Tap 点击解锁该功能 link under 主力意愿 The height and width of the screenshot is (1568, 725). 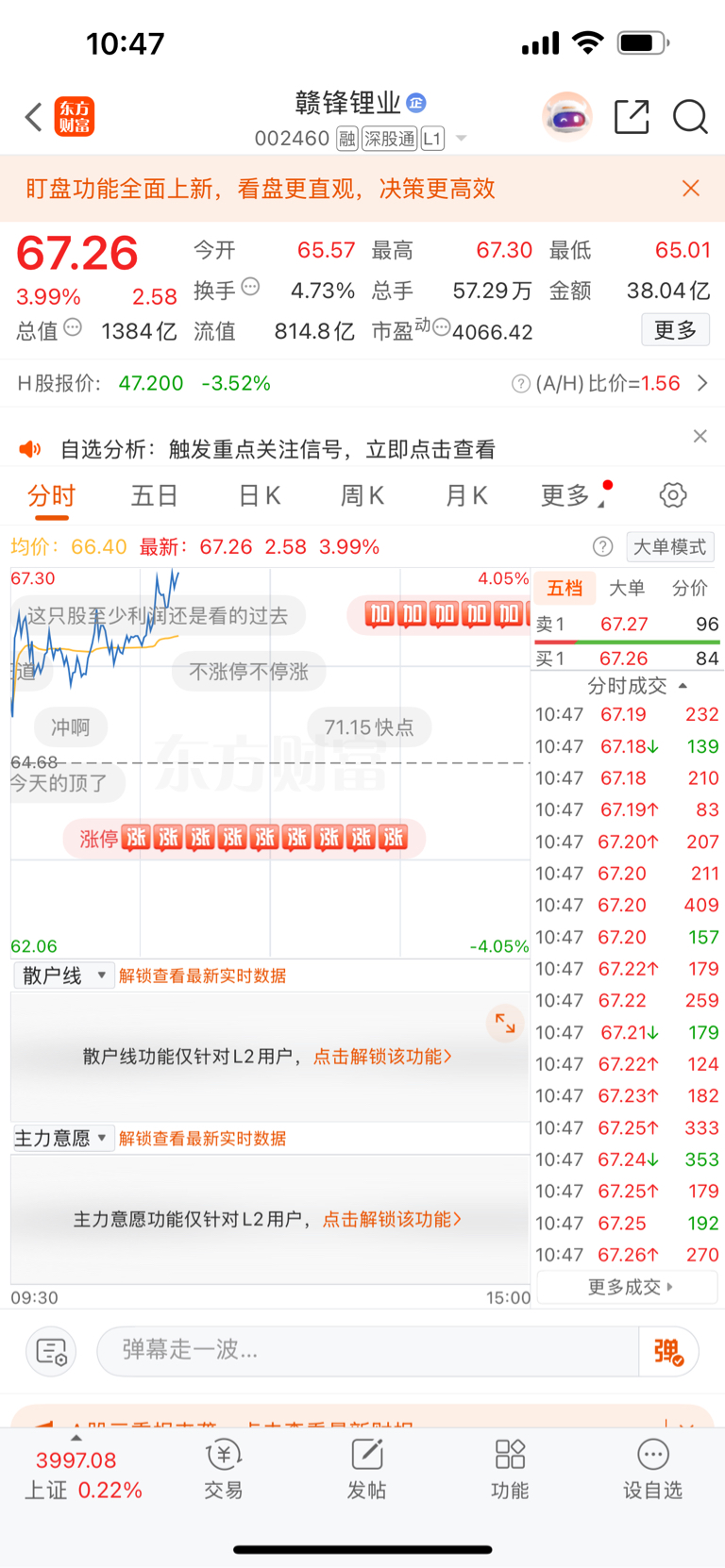392,1220
